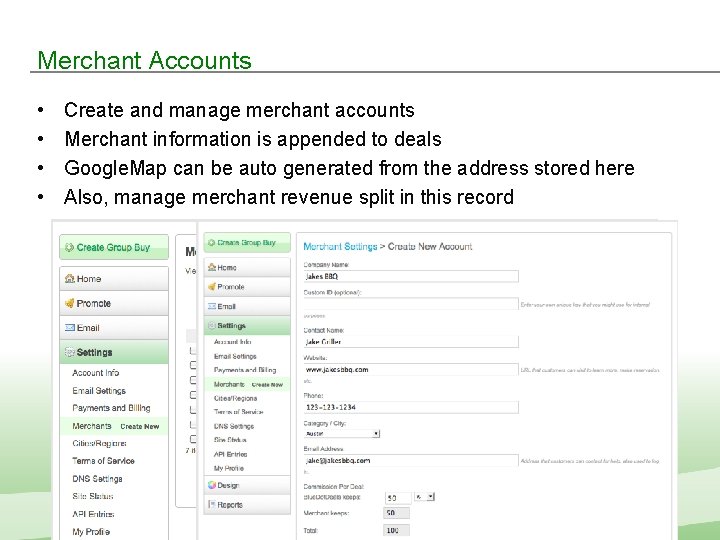Screen dimensions: 720x540
Task: Open Terms of Service in back window menu
Action: (x=103, y=461)
